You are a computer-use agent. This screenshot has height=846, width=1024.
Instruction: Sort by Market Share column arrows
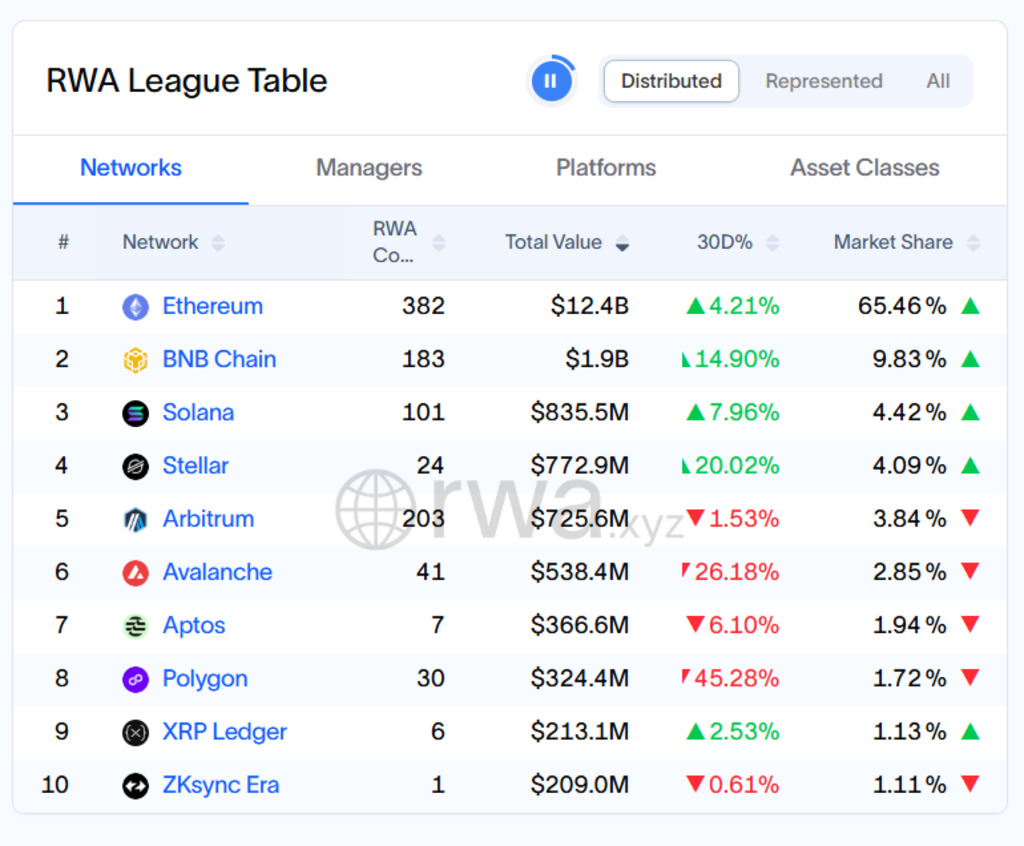(973, 243)
